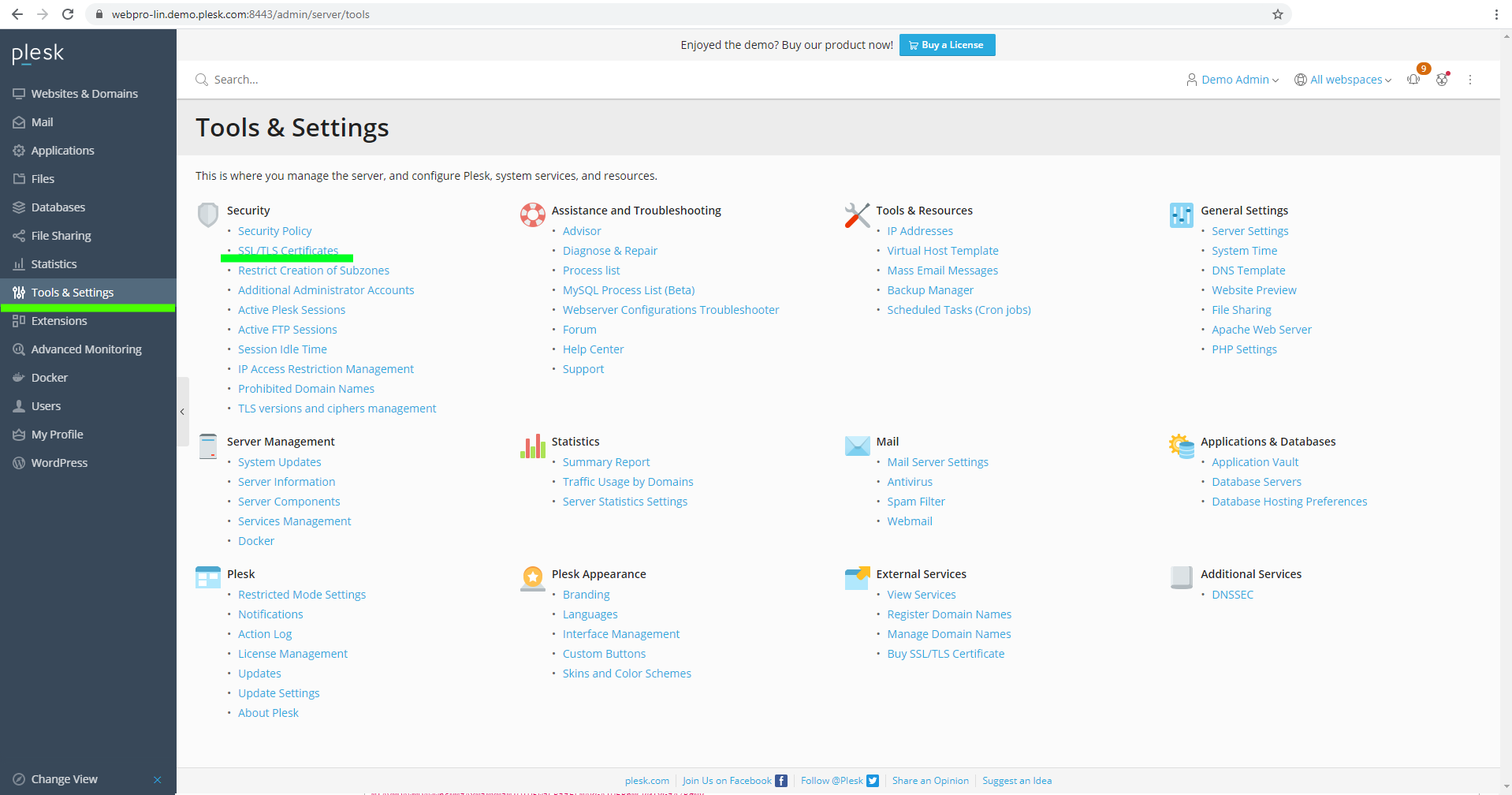Viewport: 1512px width, 795px height.
Task: Click the Statistics bar chart icon
Action: (x=533, y=446)
